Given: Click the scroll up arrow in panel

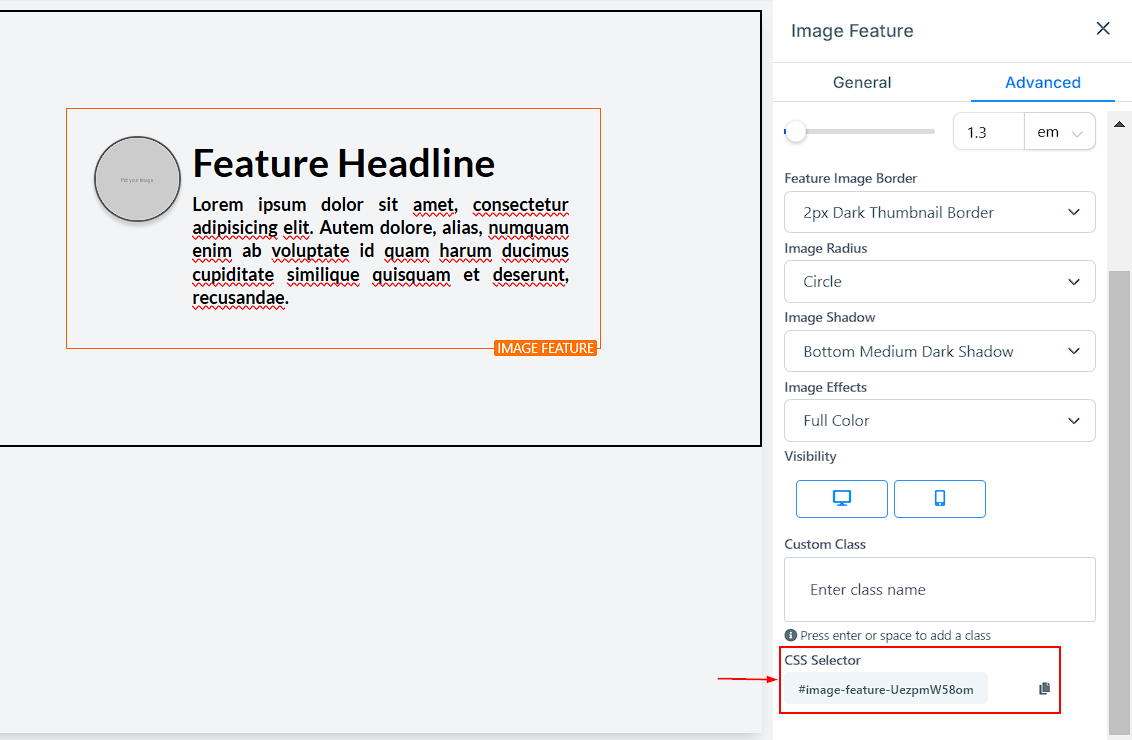Looking at the screenshot, I should coord(1119,123).
